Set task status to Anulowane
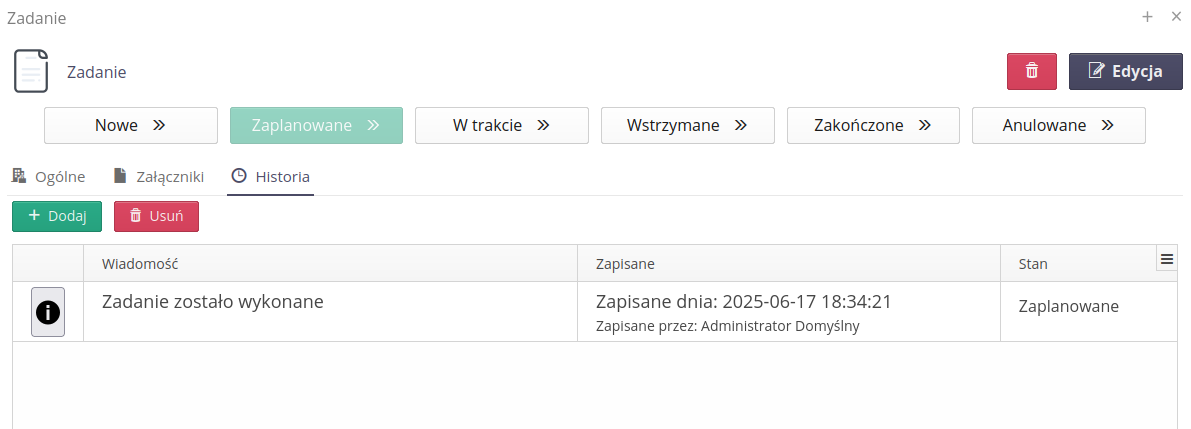1191x429 pixels. 1058,126
